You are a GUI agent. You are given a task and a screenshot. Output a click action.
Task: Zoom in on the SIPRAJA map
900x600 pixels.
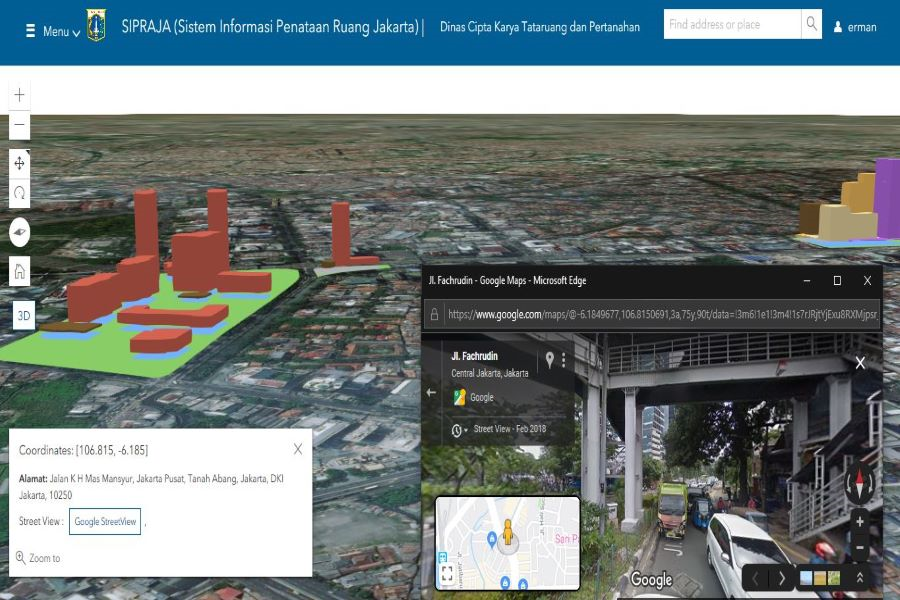pyautogui.click(x=20, y=95)
